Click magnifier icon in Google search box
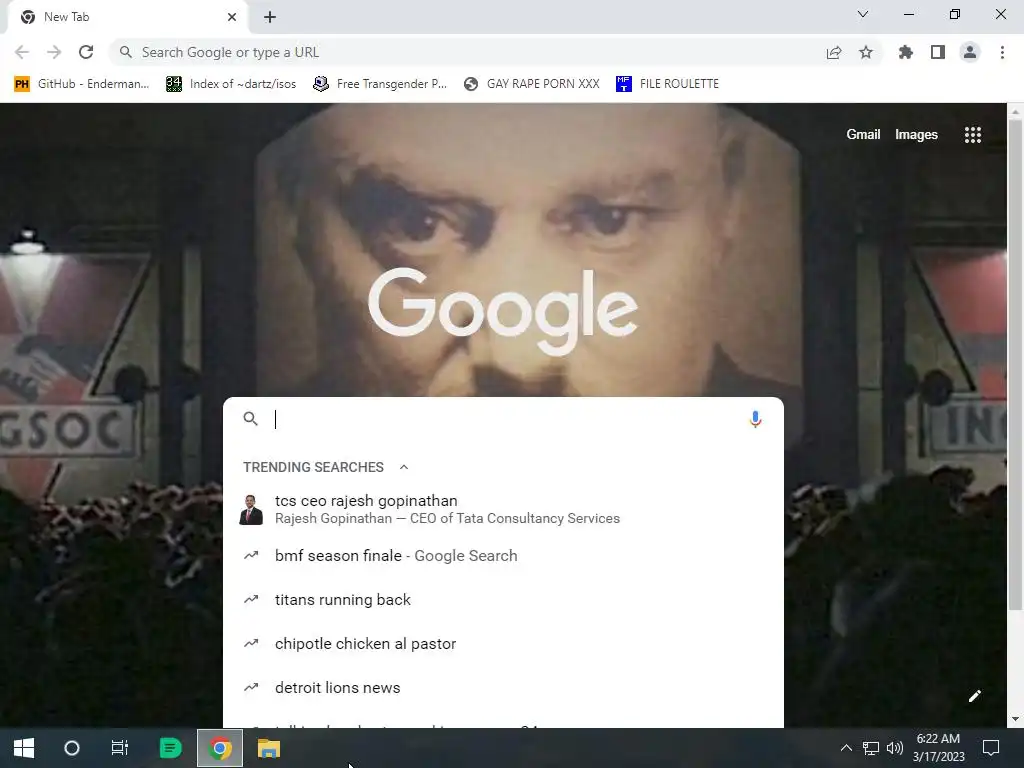The height and width of the screenshot is (768, 1024). pos(251,419)
